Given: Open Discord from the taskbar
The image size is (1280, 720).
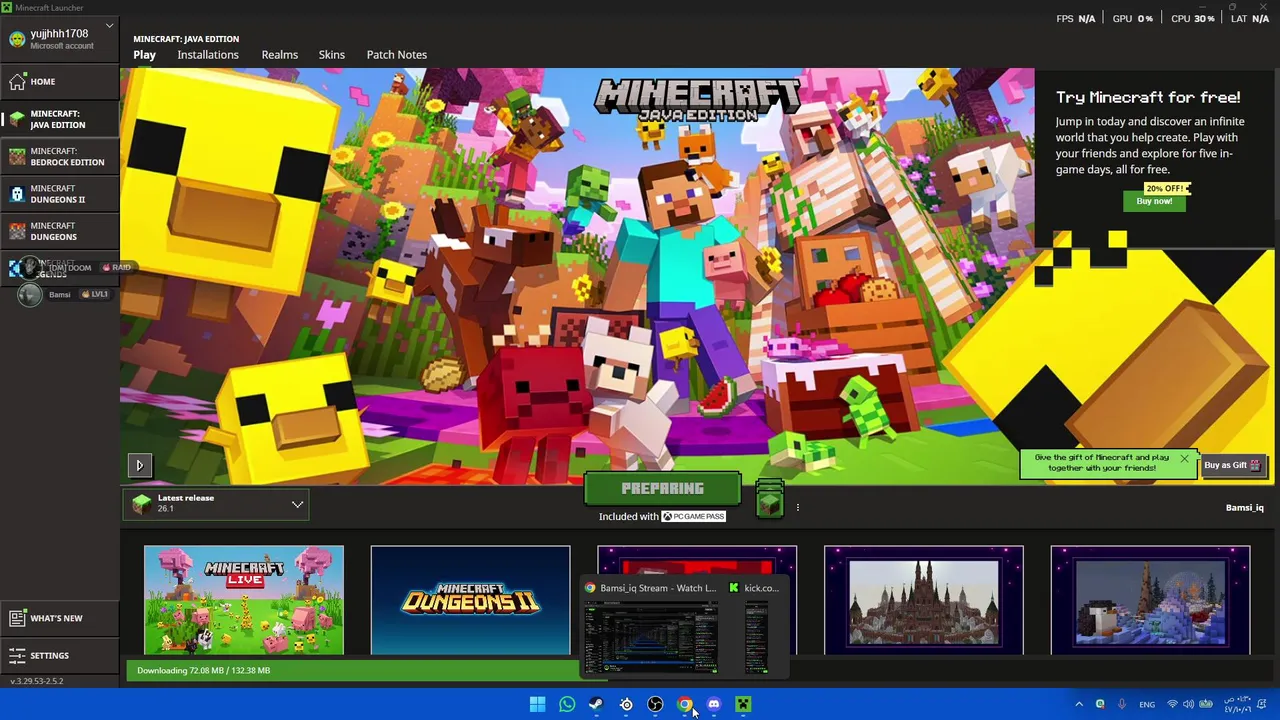Looking at the screenshot, I should point(714,705).
